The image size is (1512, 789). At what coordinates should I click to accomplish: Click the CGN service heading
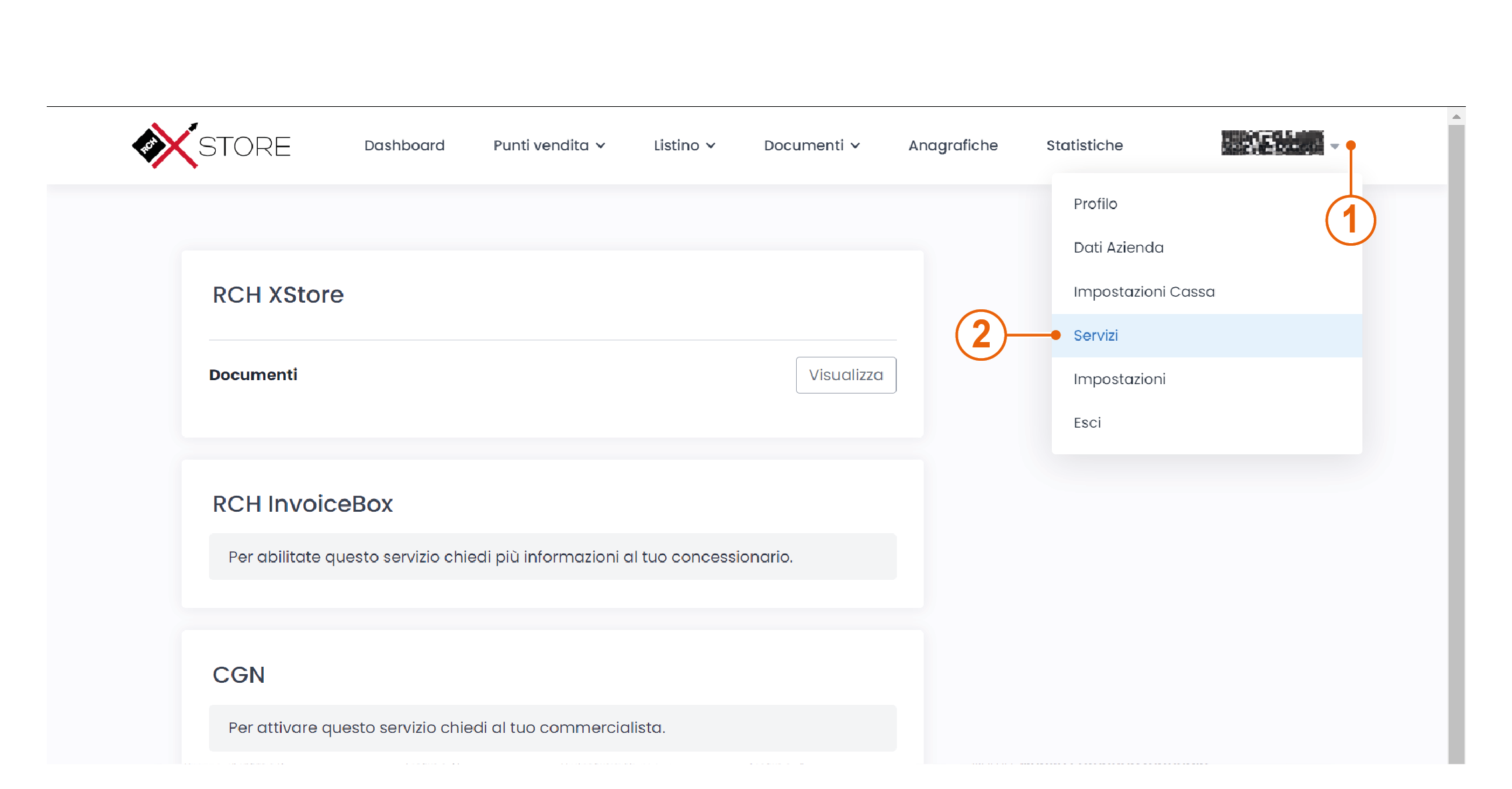(238, 675)
